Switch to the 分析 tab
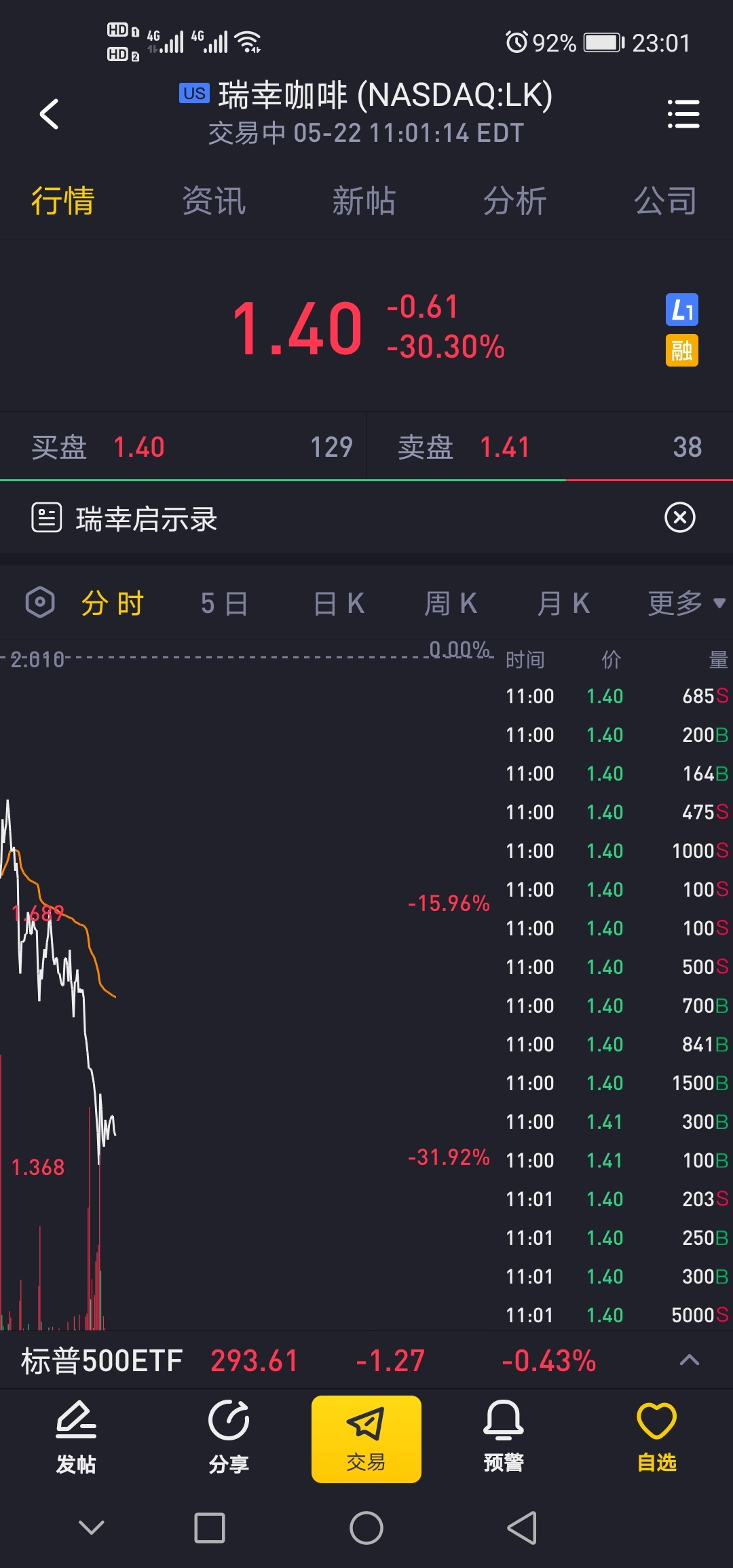733x1568 pixels. click(x=515, y=202)
